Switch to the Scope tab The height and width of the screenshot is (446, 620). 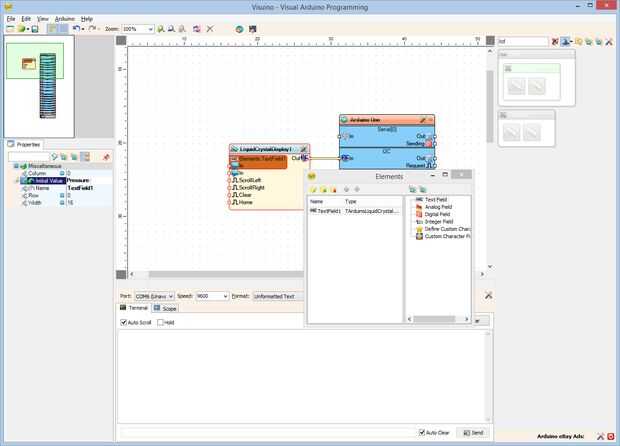165,308
